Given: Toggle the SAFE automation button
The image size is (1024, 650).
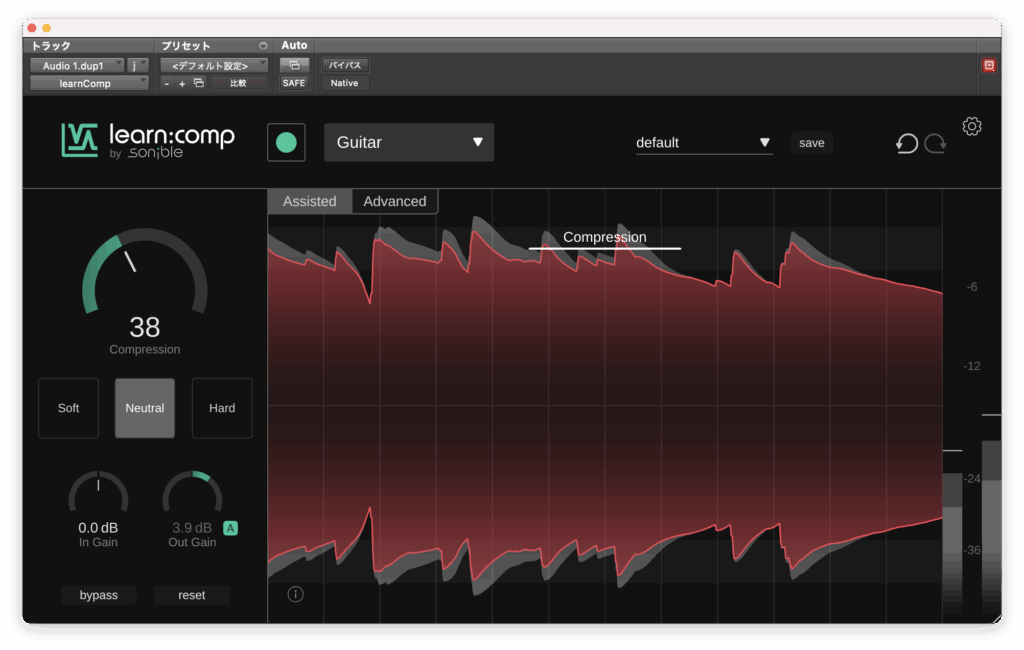Looking at the screenshot, I should pyautogui.click(x=294, y=83).
